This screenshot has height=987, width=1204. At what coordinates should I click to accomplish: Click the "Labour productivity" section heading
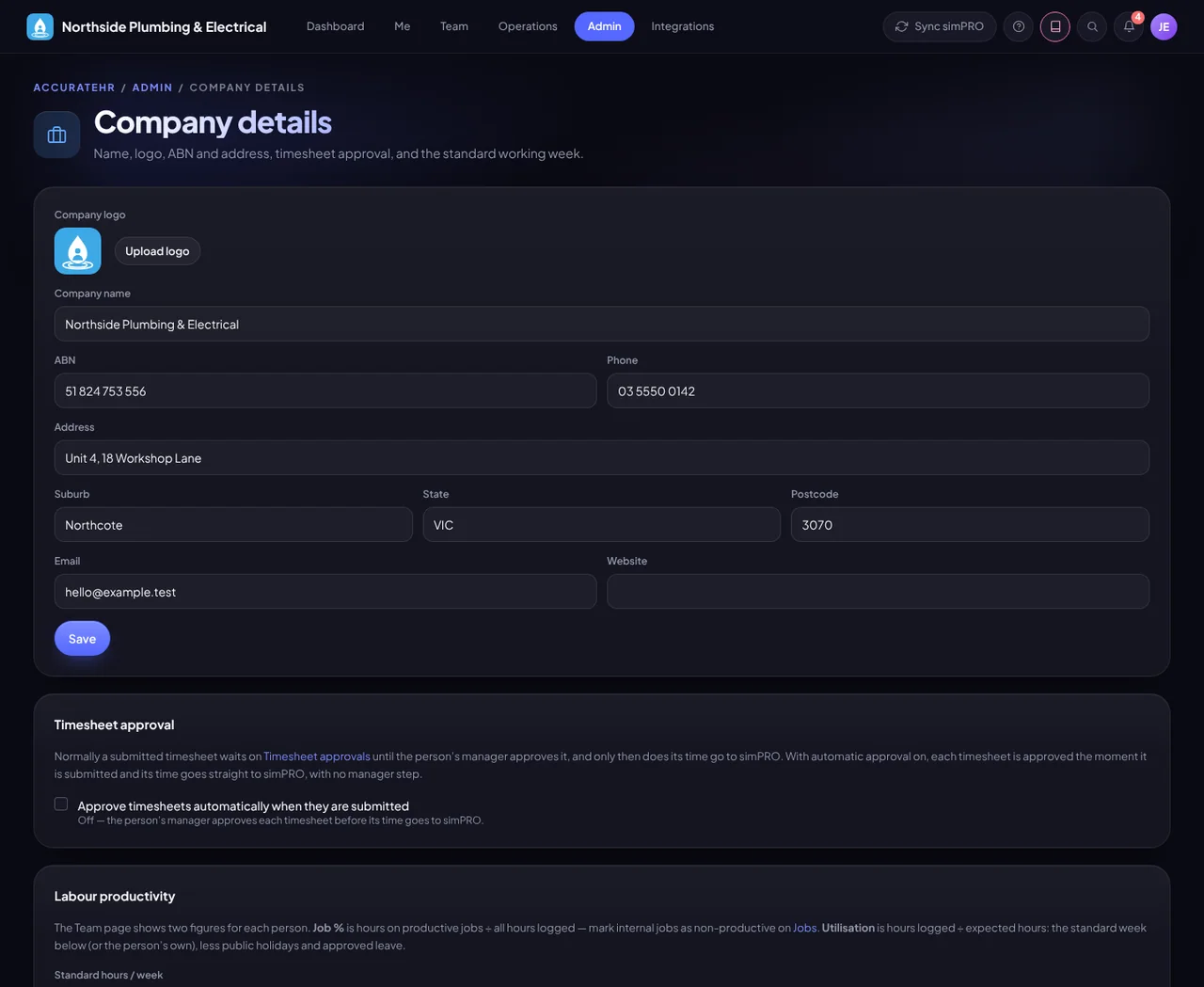[x=115, y=896]
